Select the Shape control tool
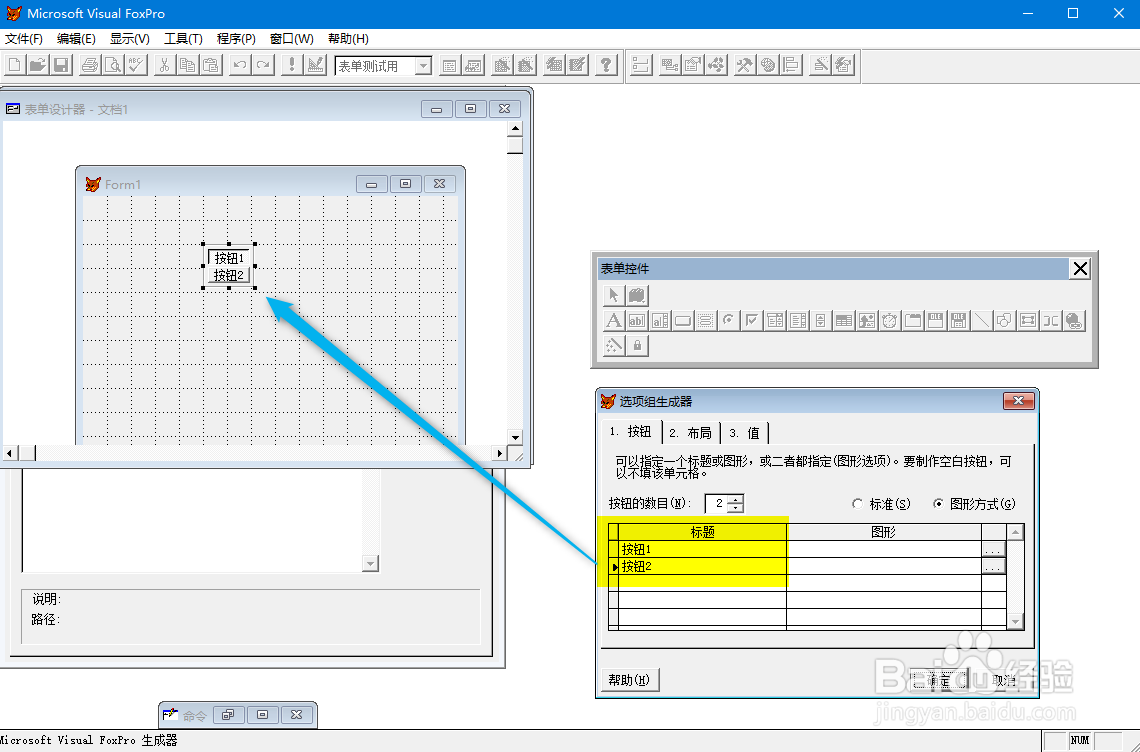 coord(1005,321)
